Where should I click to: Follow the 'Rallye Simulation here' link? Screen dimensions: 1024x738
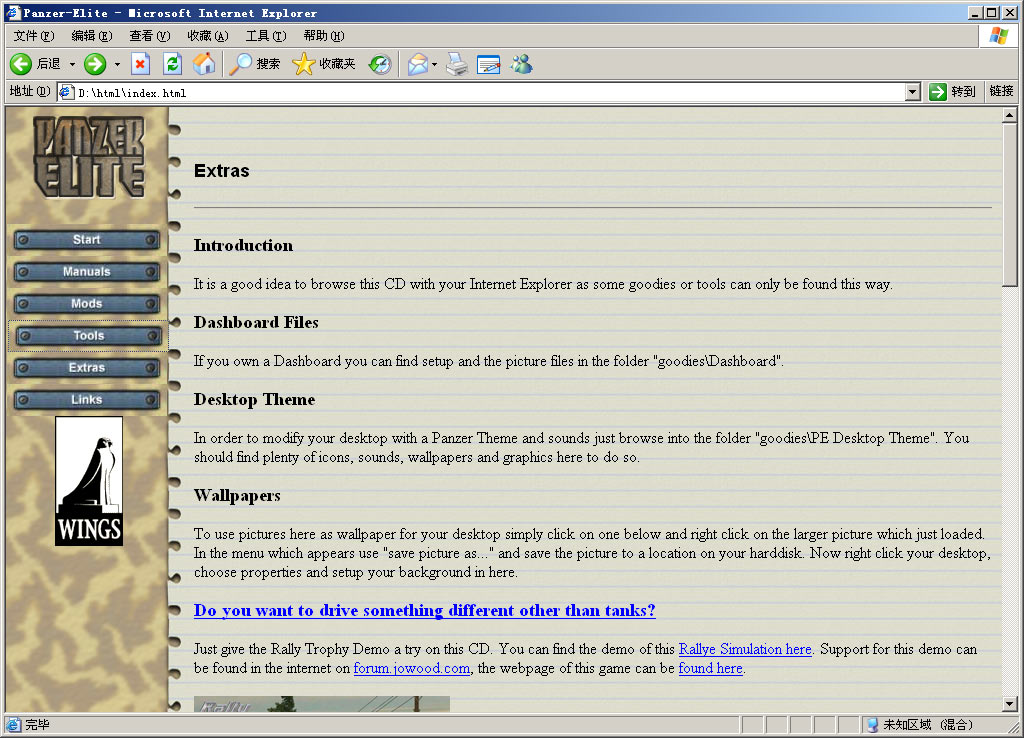(745, 649)
